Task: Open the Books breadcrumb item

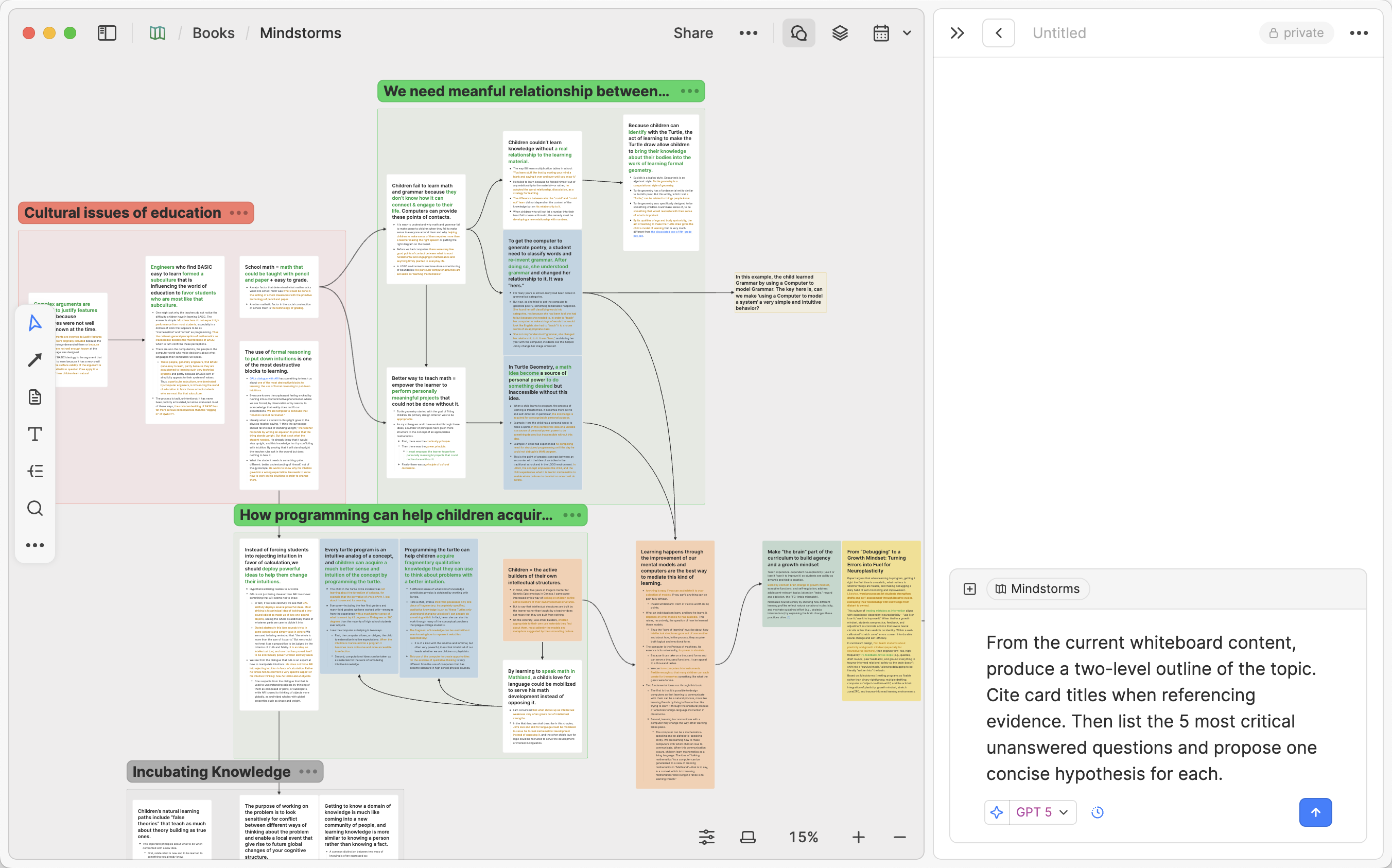Action: [213, 33]
